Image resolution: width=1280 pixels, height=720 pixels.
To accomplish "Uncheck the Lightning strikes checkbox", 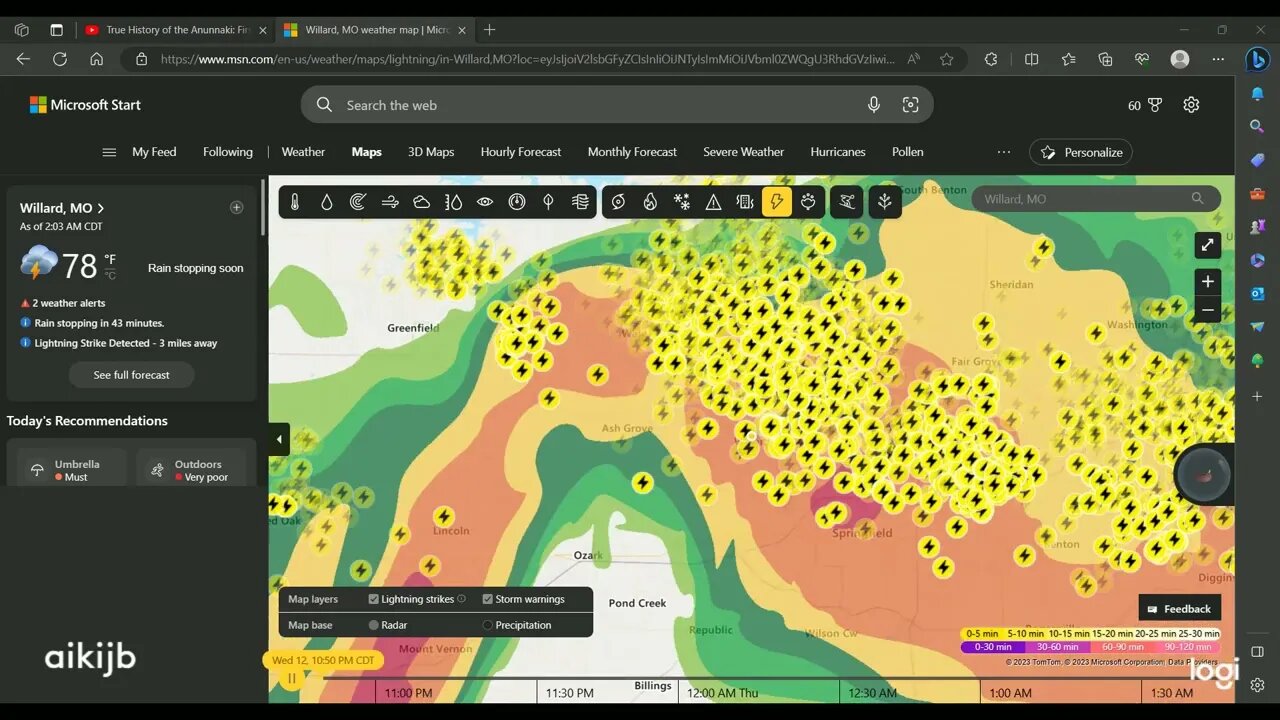I will pyautogui.click(x=373, y=599).
